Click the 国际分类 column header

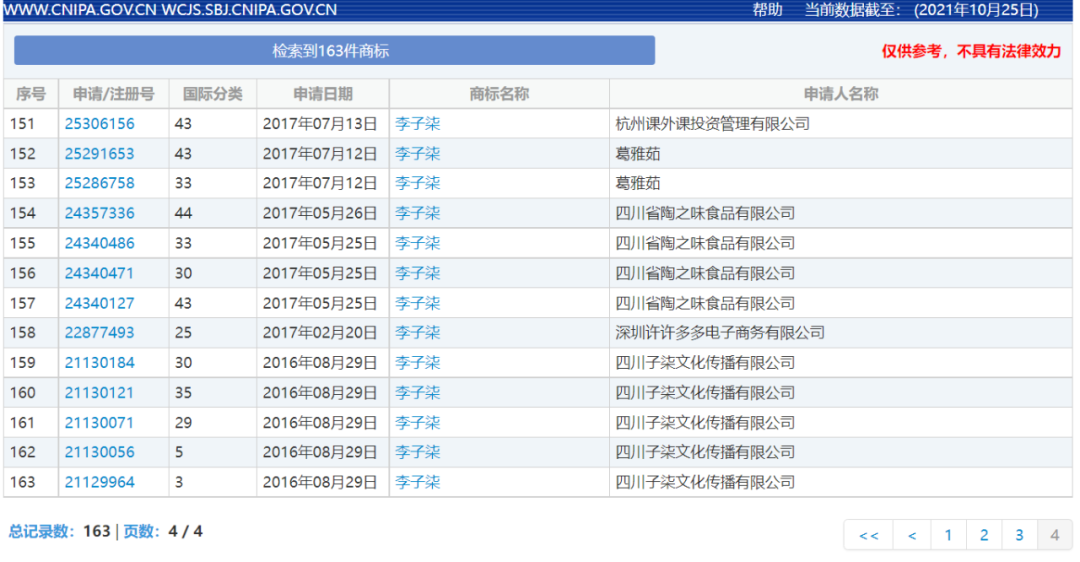[x=212, y=94]
